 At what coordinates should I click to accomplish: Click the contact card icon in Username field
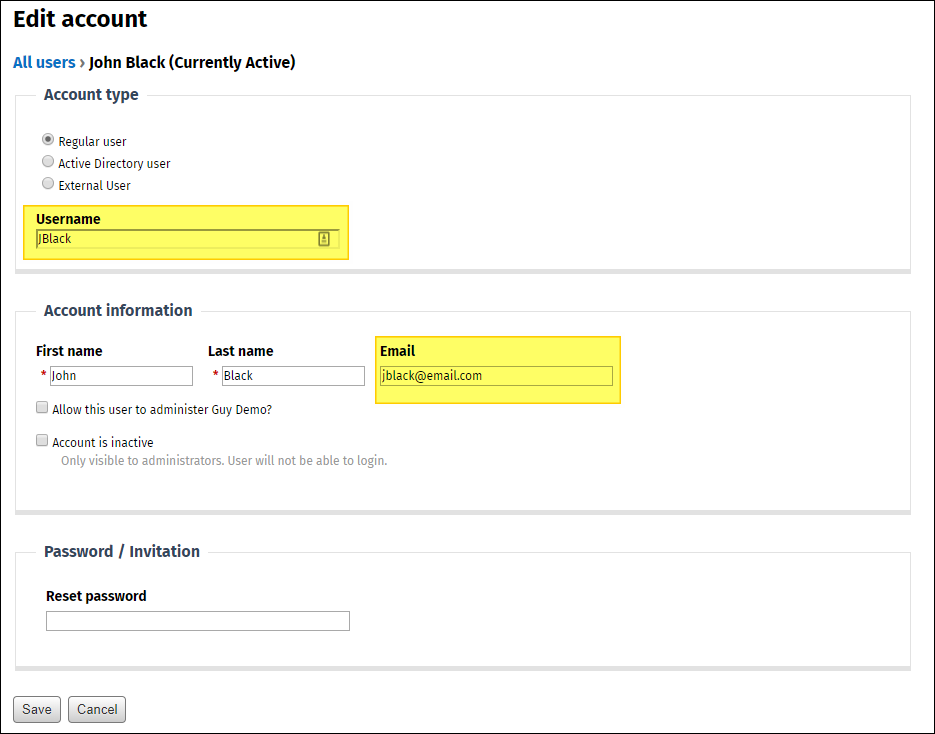[324, 239]
